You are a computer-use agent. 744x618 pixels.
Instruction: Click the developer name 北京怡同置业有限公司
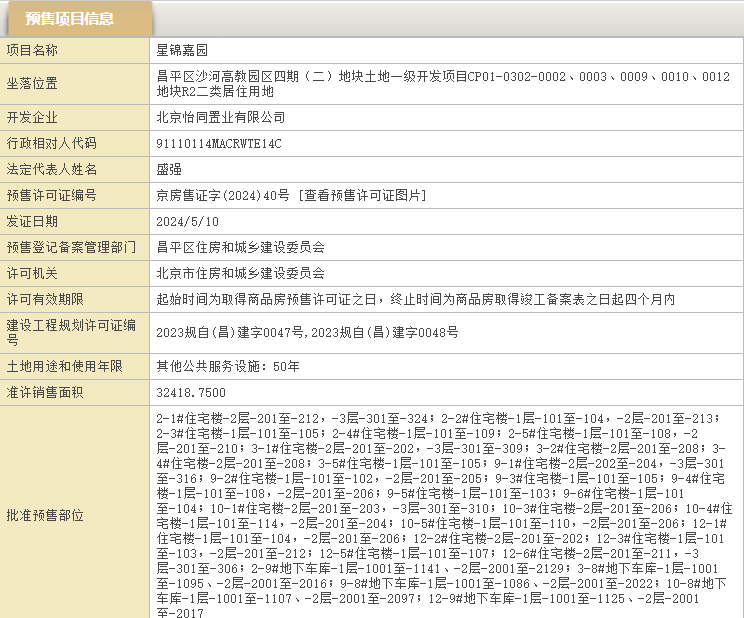[221, 117]
